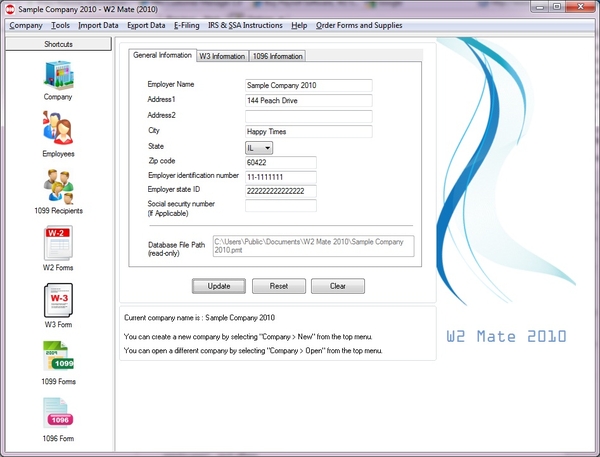The image size is (600, 457).
Task: Open the Company shortcut icon
Action: [x=57, y=75]
